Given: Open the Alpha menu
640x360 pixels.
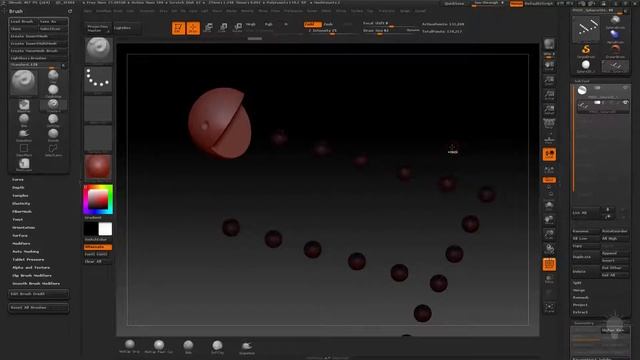Looking at the screenshot, I should coord(88,11).
